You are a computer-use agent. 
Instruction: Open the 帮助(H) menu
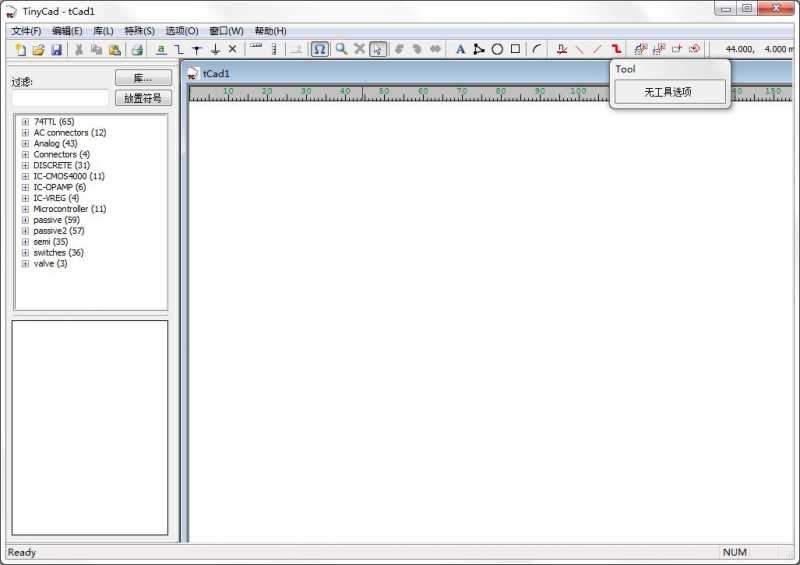click(x=270, y=31)
